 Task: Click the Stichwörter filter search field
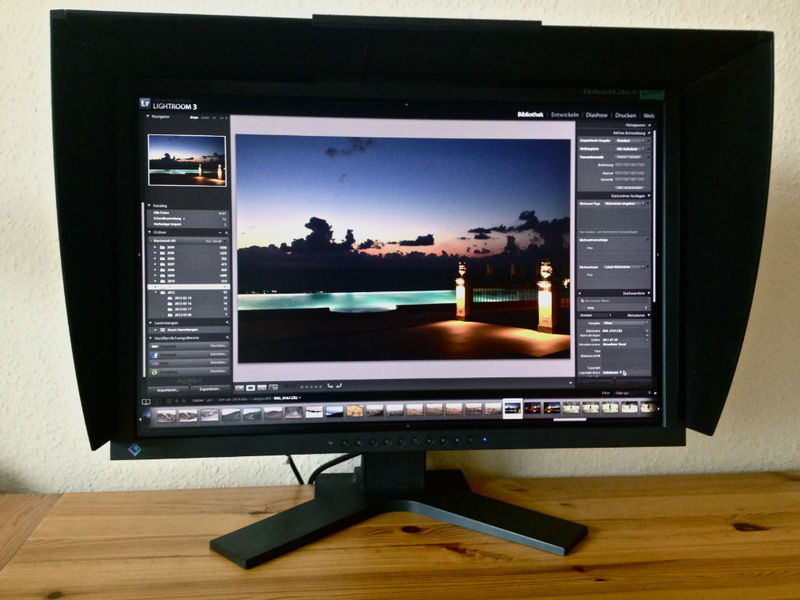click(614, 301)
